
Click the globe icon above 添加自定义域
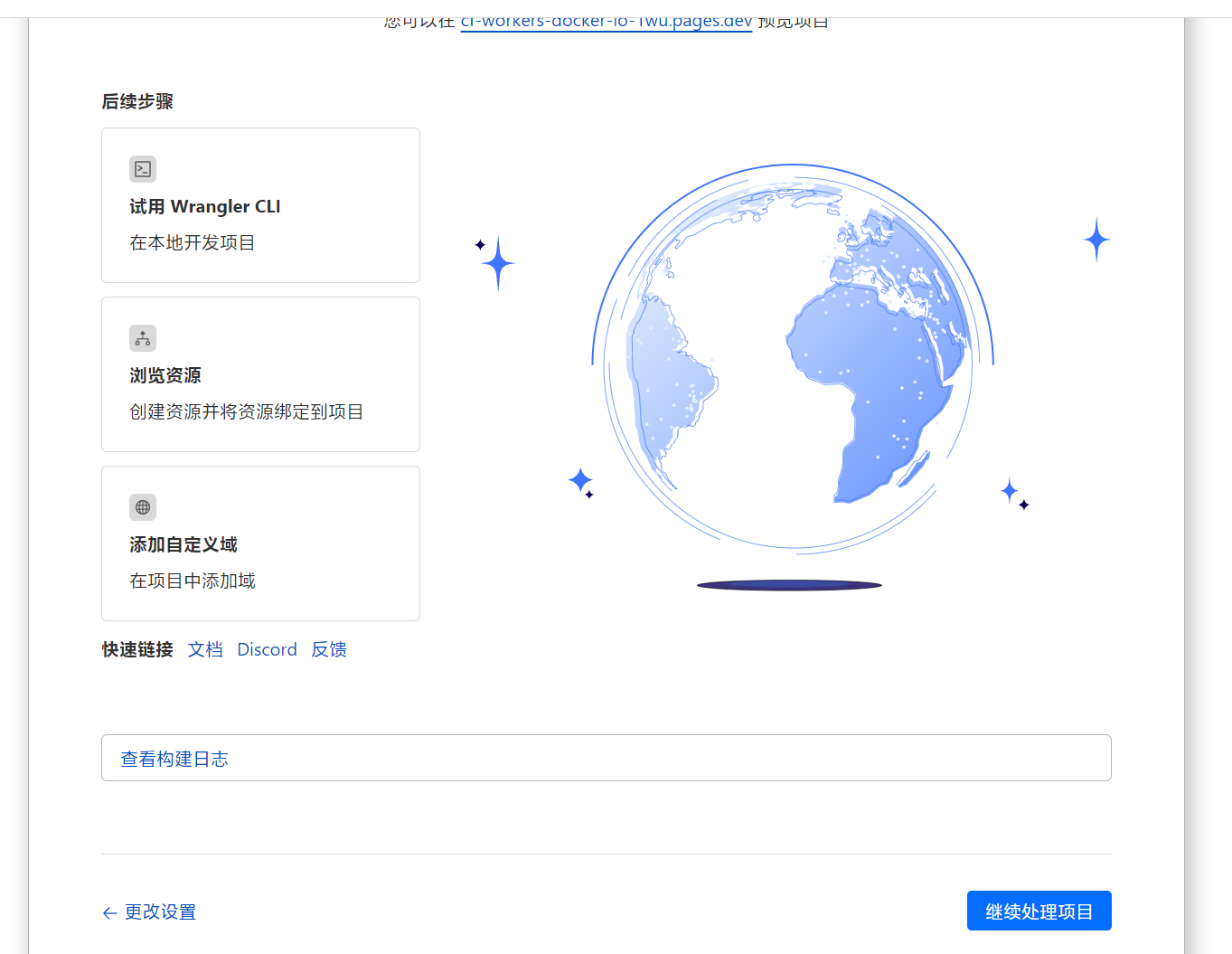tap(143, 507)
